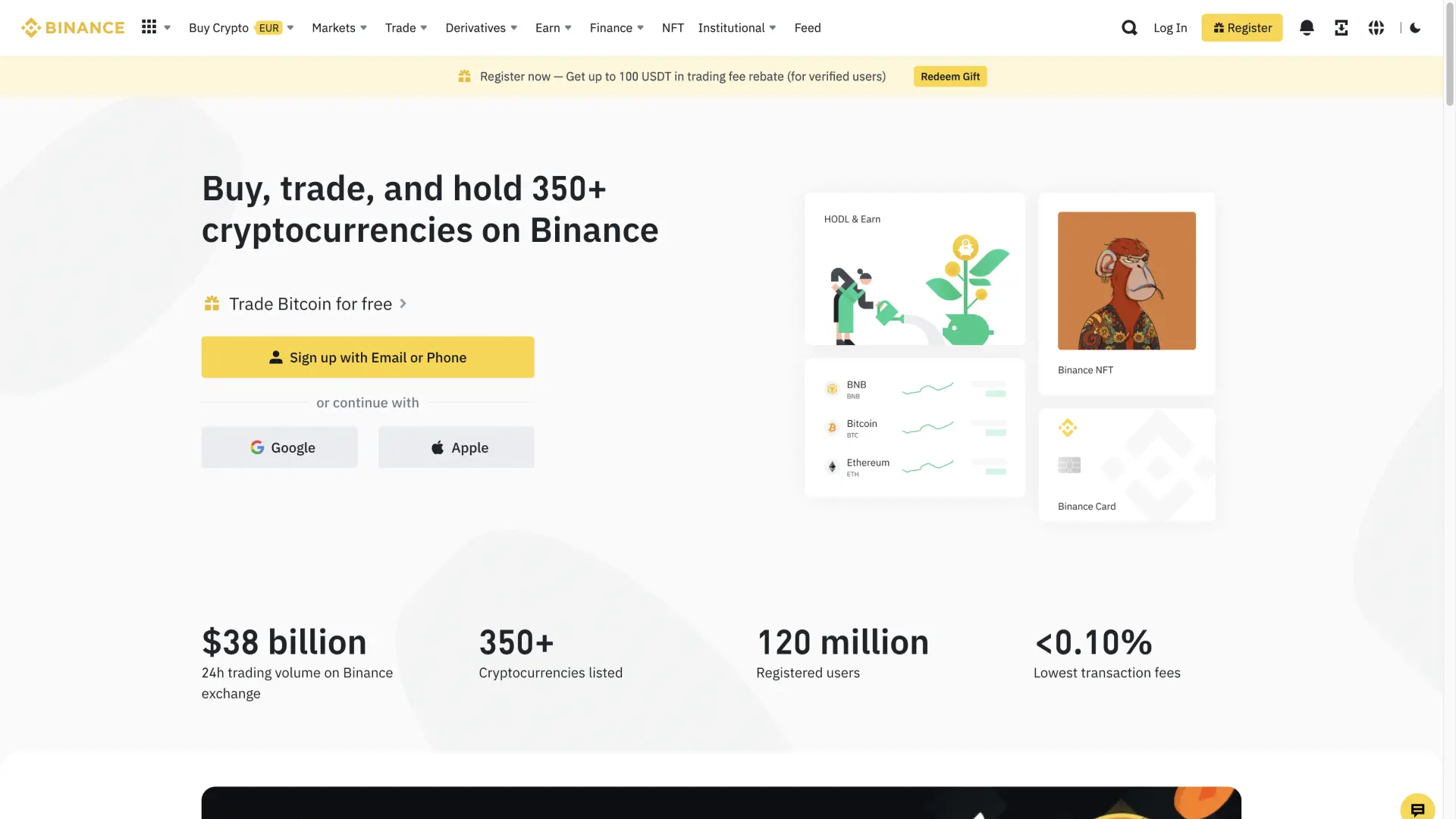Click the notifications bell icon
This screenshot has height=819, width=1456.
pyautogui.click(x=1307, y=27)
